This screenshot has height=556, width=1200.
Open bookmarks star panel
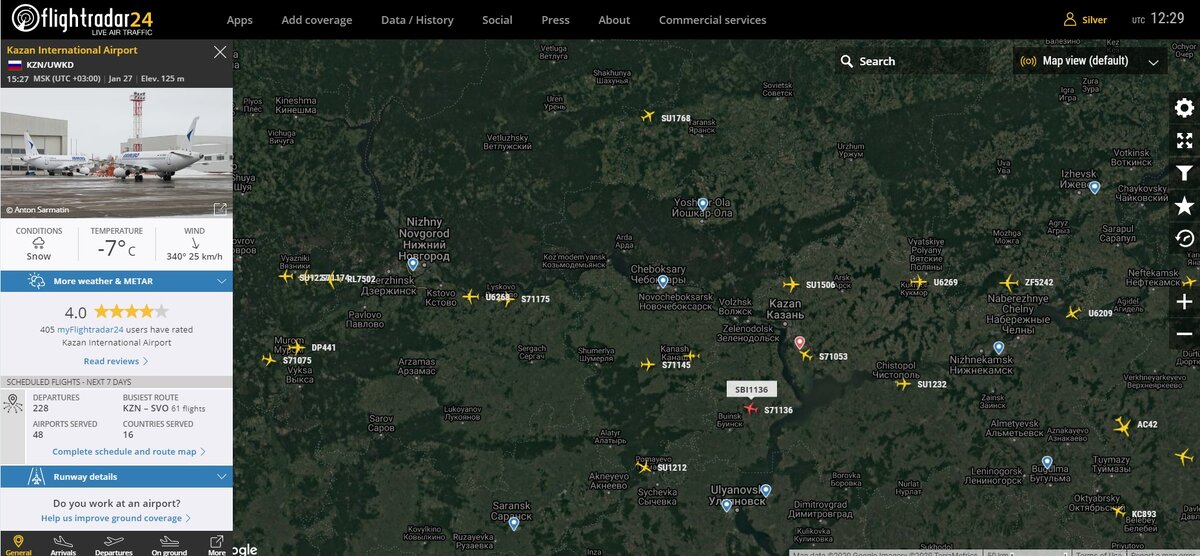(1184, 206)
